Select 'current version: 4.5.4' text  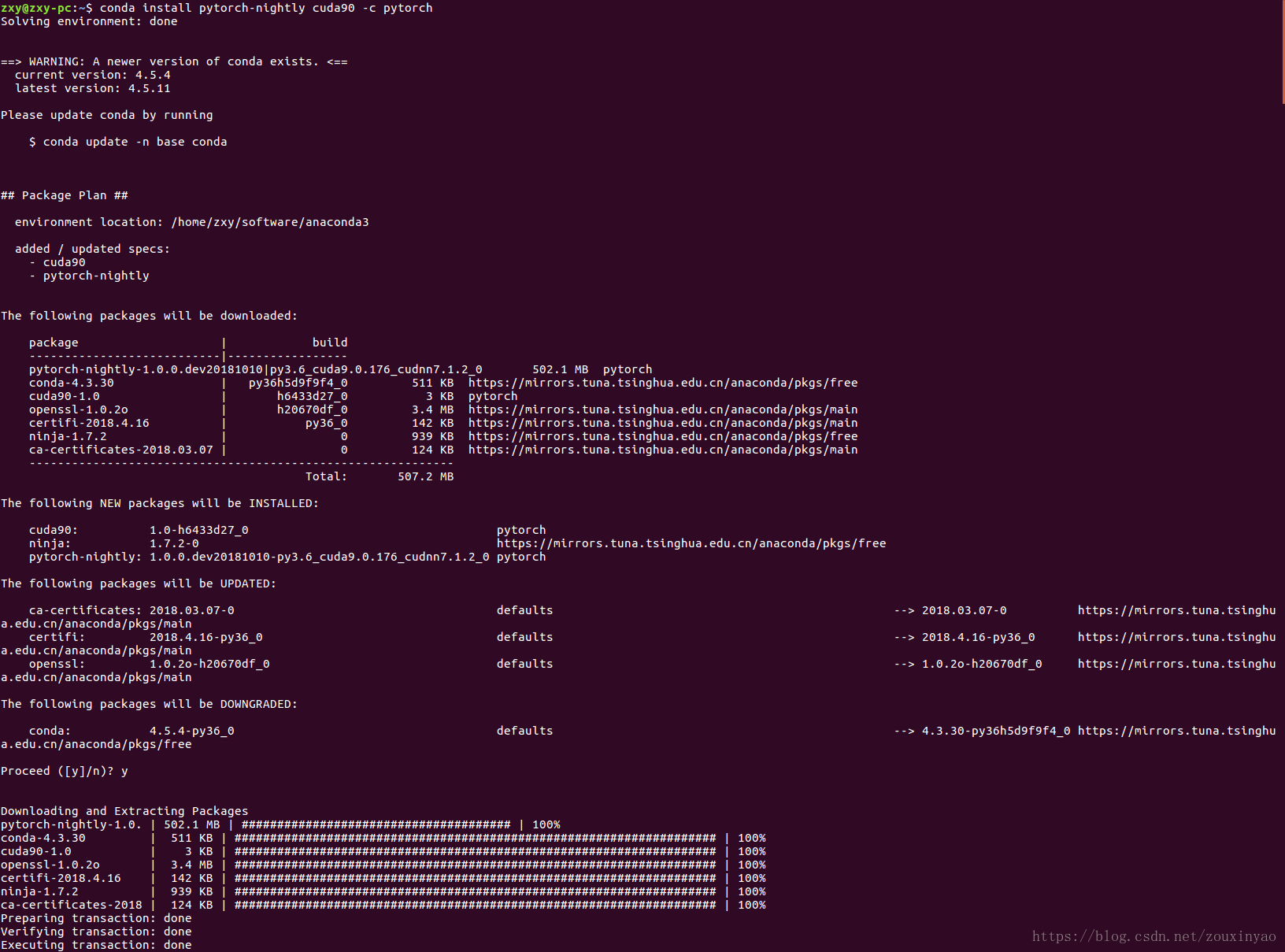(93, 75)
